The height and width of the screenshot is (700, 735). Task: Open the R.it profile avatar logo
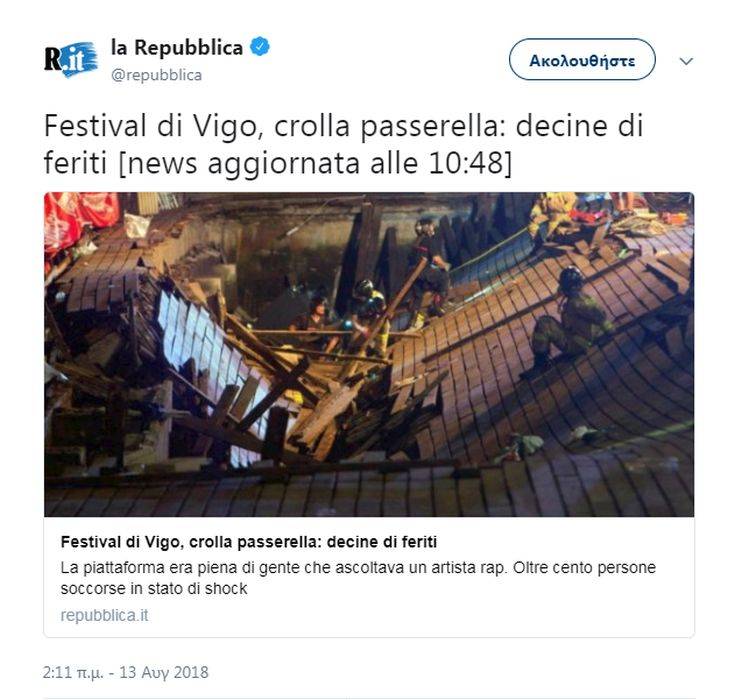coord(71,60)
